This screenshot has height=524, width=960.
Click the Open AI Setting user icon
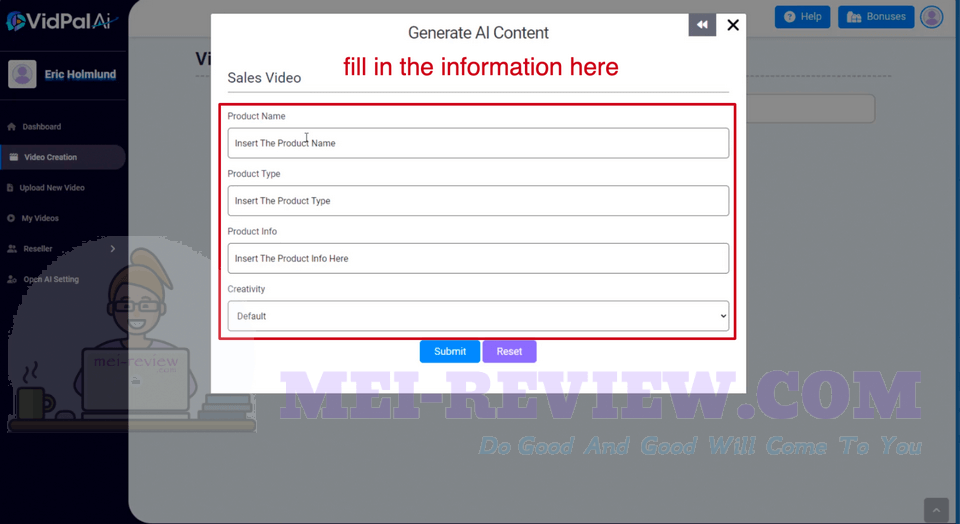point(12,279)
